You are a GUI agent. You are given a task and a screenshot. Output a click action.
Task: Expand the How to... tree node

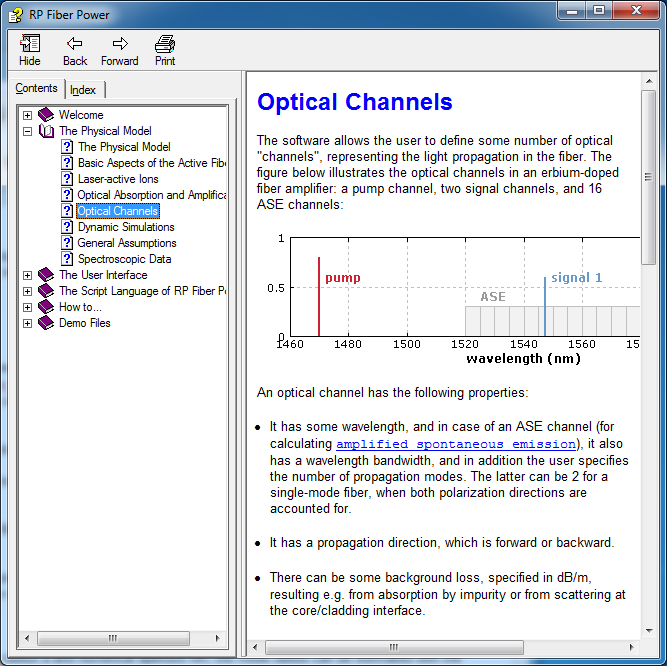click(x=27, y=307)
